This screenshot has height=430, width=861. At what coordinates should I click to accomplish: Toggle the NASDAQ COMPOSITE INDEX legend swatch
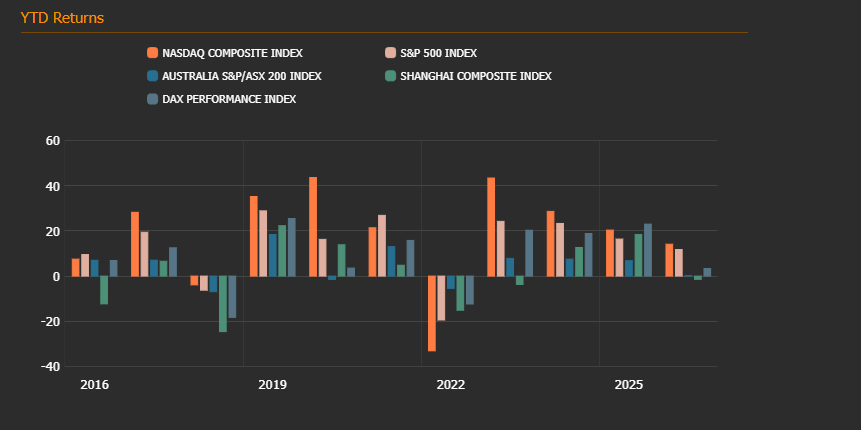pos(153,53)
